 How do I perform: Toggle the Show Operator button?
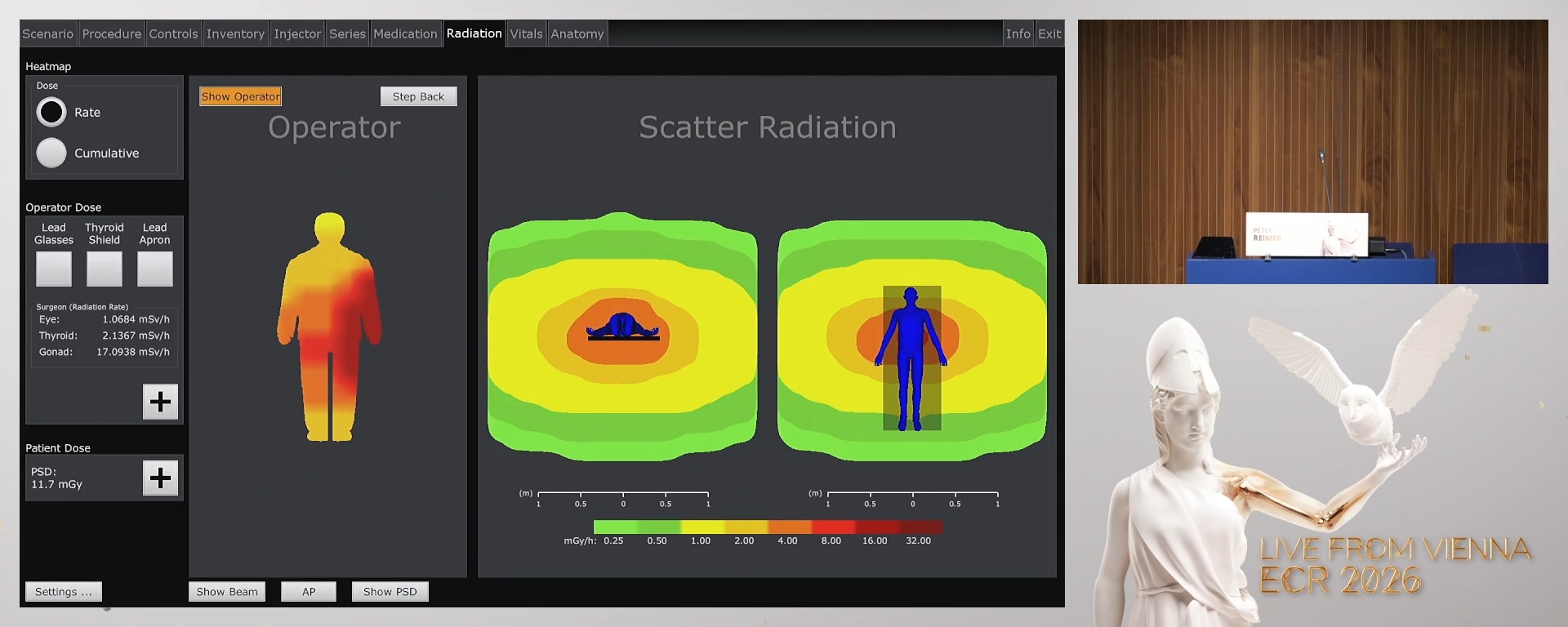click(x=241, y=96)
